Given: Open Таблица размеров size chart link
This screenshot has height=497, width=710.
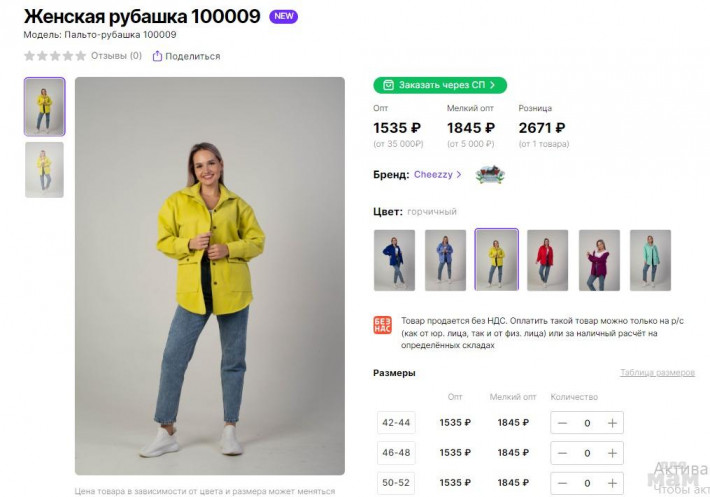Looking at the screenshot, I should click(657, 373).
